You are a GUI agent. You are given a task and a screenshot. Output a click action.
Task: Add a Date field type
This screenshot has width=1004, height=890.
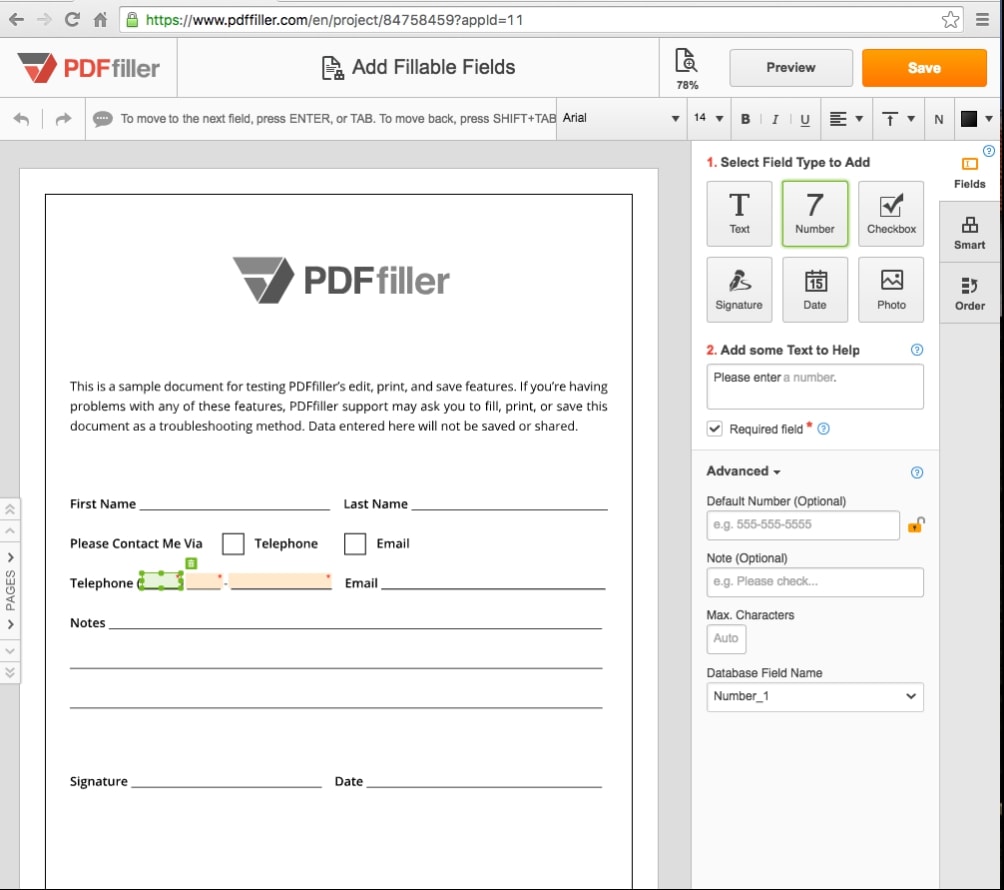814,289
